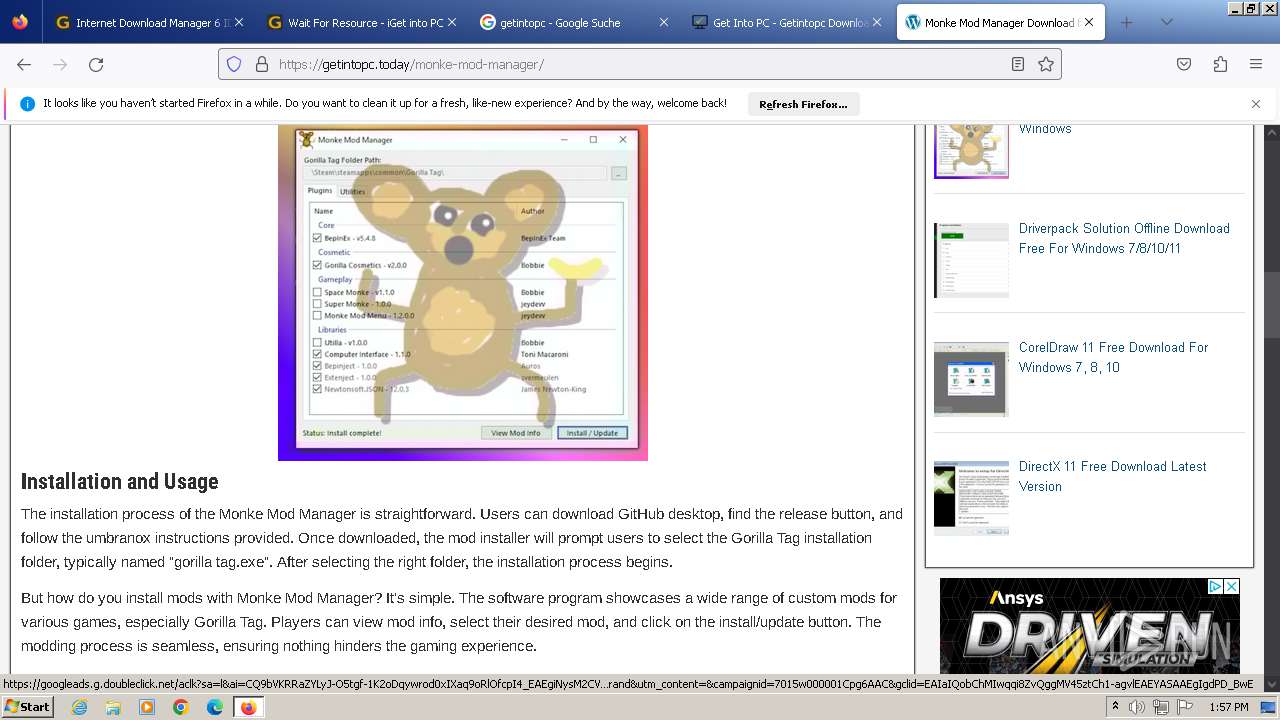
Task: Launch Microsoft Edge from taskbar
Action: (x=215, y=707)
